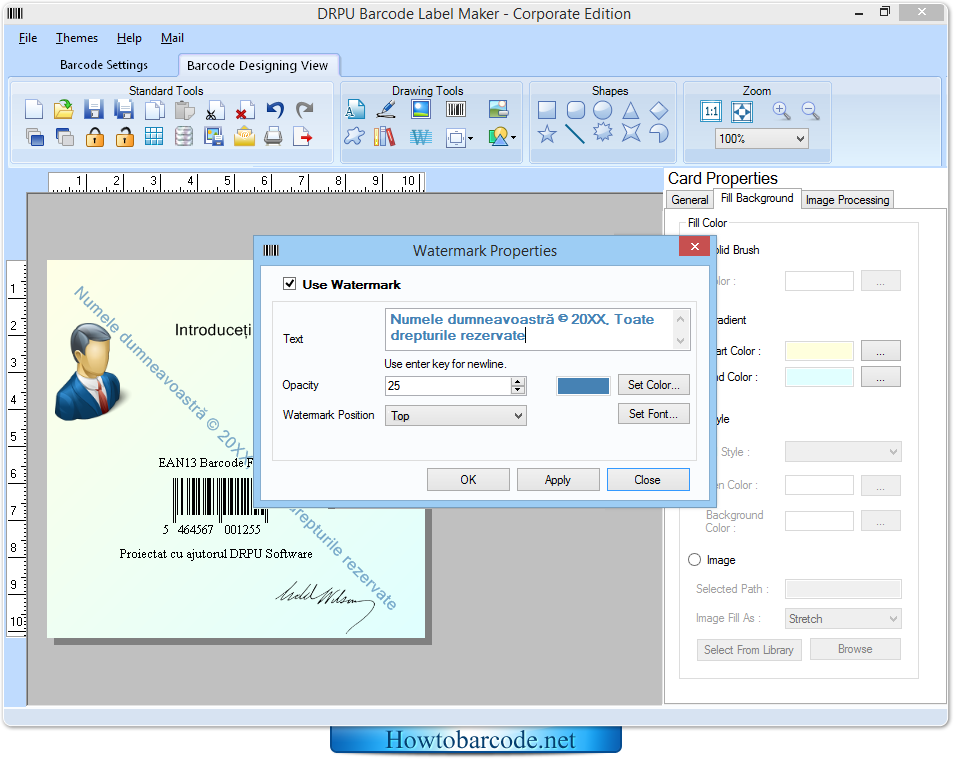
Task: Open the Image Fill As Stretch dropdown
Action: point(843,619)
